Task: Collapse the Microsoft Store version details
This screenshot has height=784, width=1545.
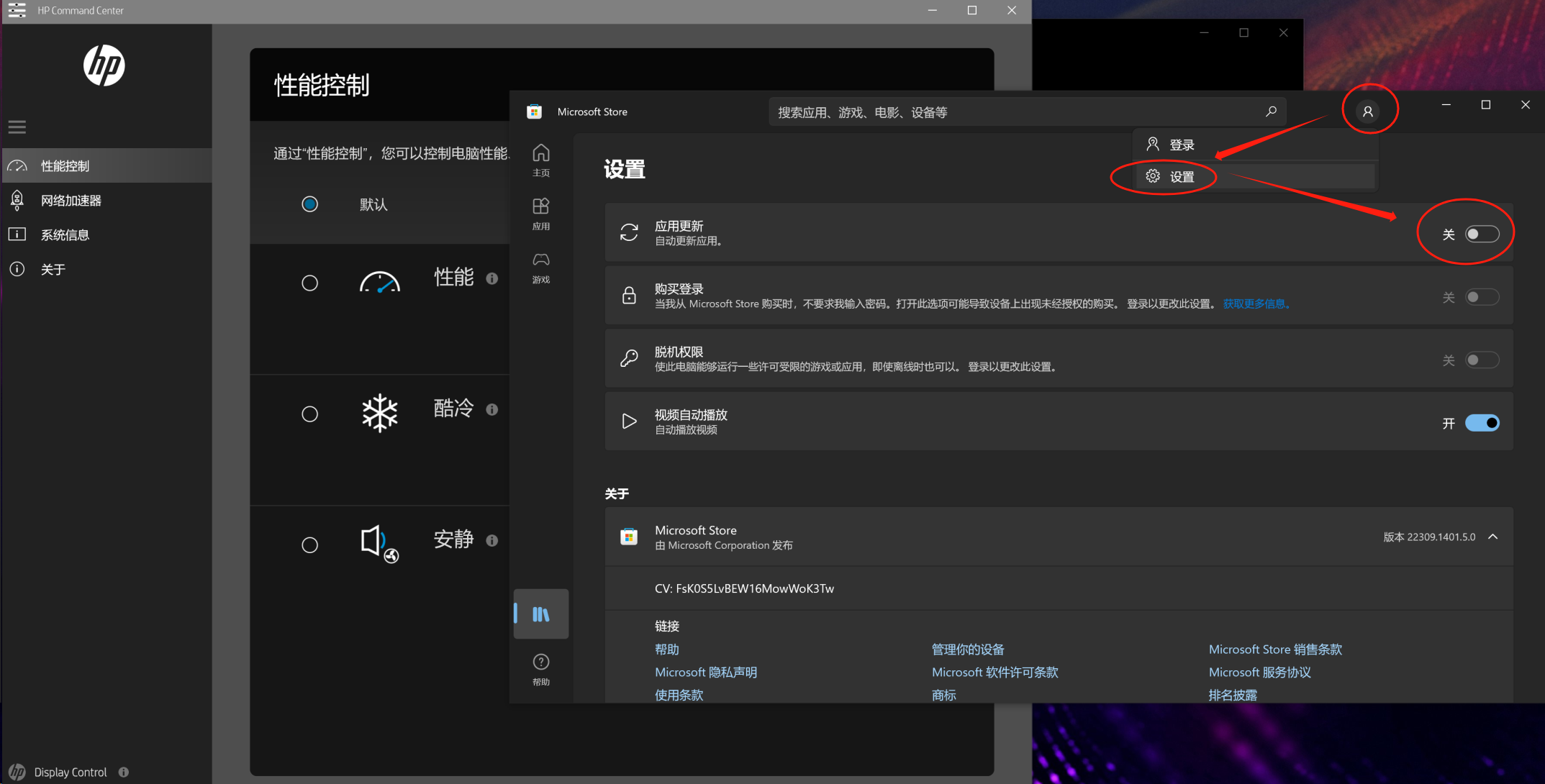Action: [1493, 537]
